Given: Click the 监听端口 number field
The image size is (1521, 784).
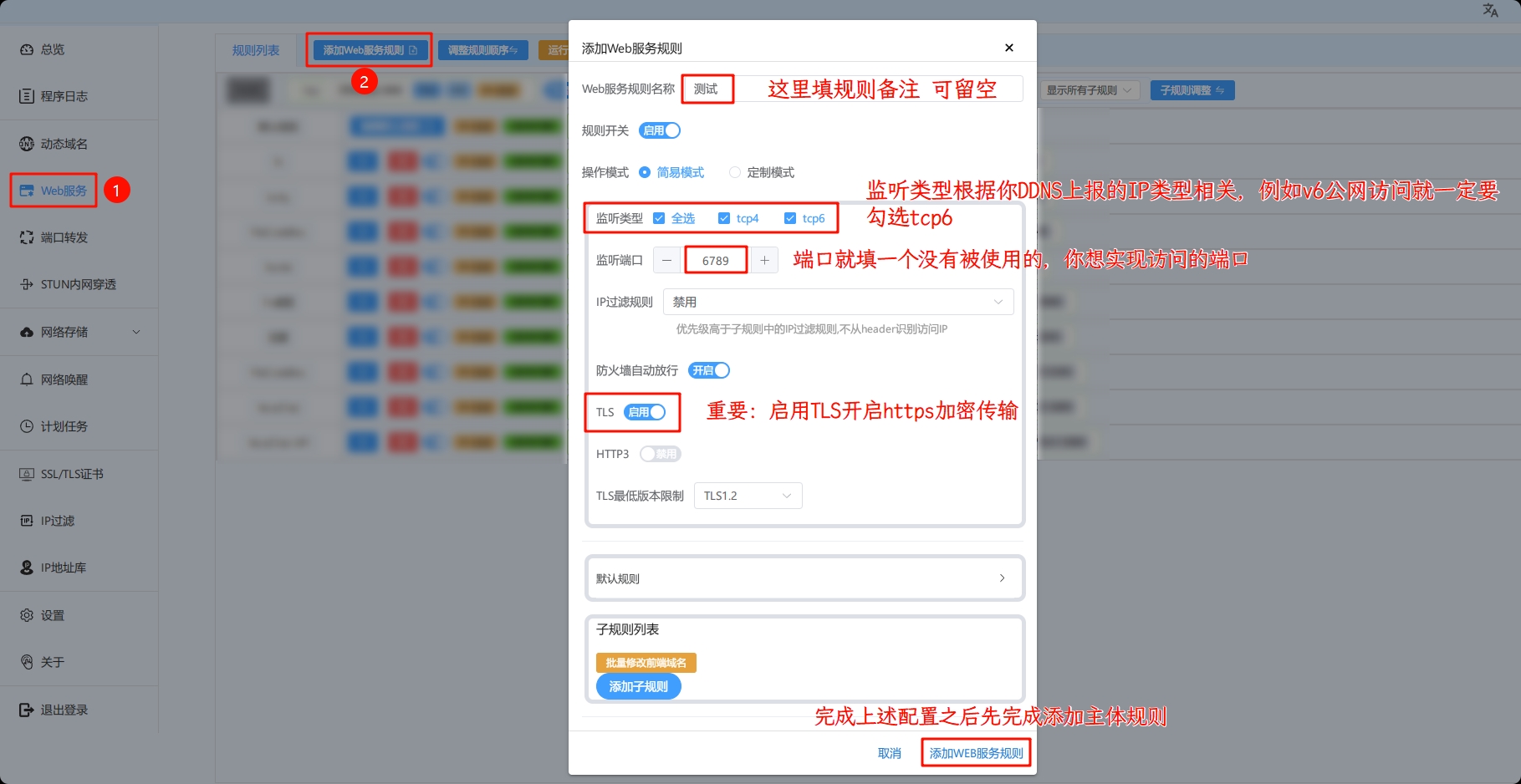Looking at the screenshot, I should tap(716, 260).
